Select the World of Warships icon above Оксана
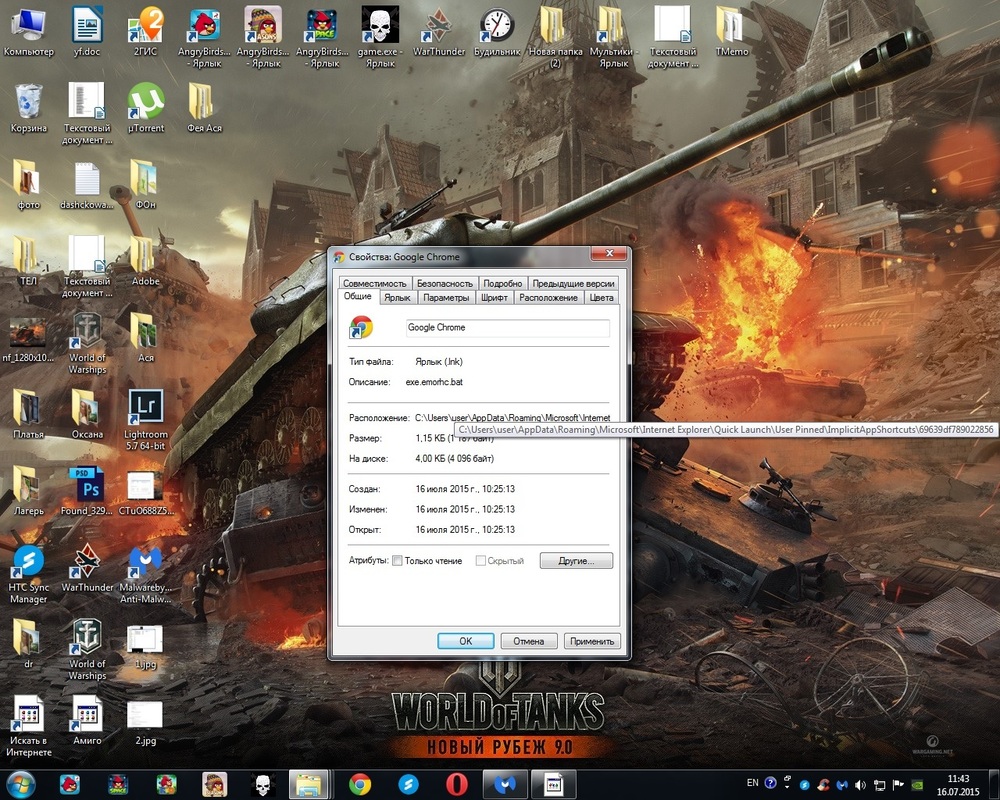Screen dimensions: 1000x800 click(x=87, y=343)
